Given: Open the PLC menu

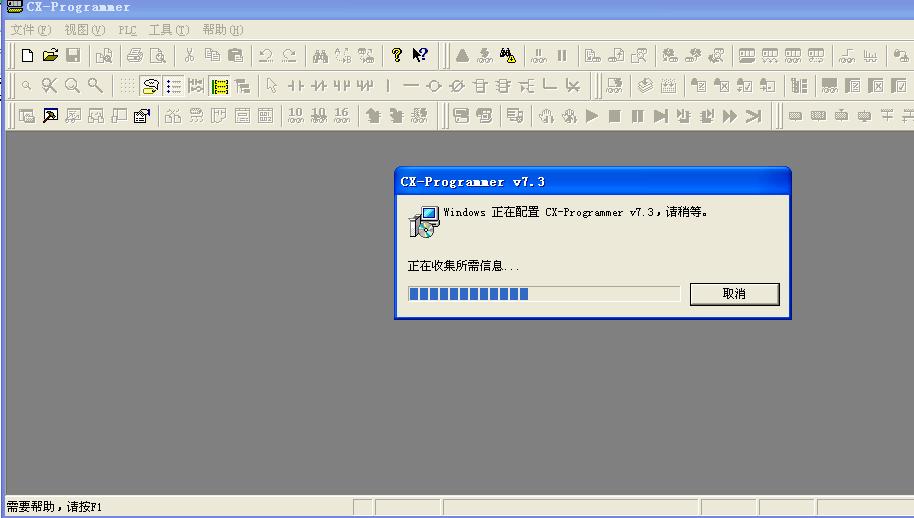Looking at the screenshot, I should (x=127, y=30).
